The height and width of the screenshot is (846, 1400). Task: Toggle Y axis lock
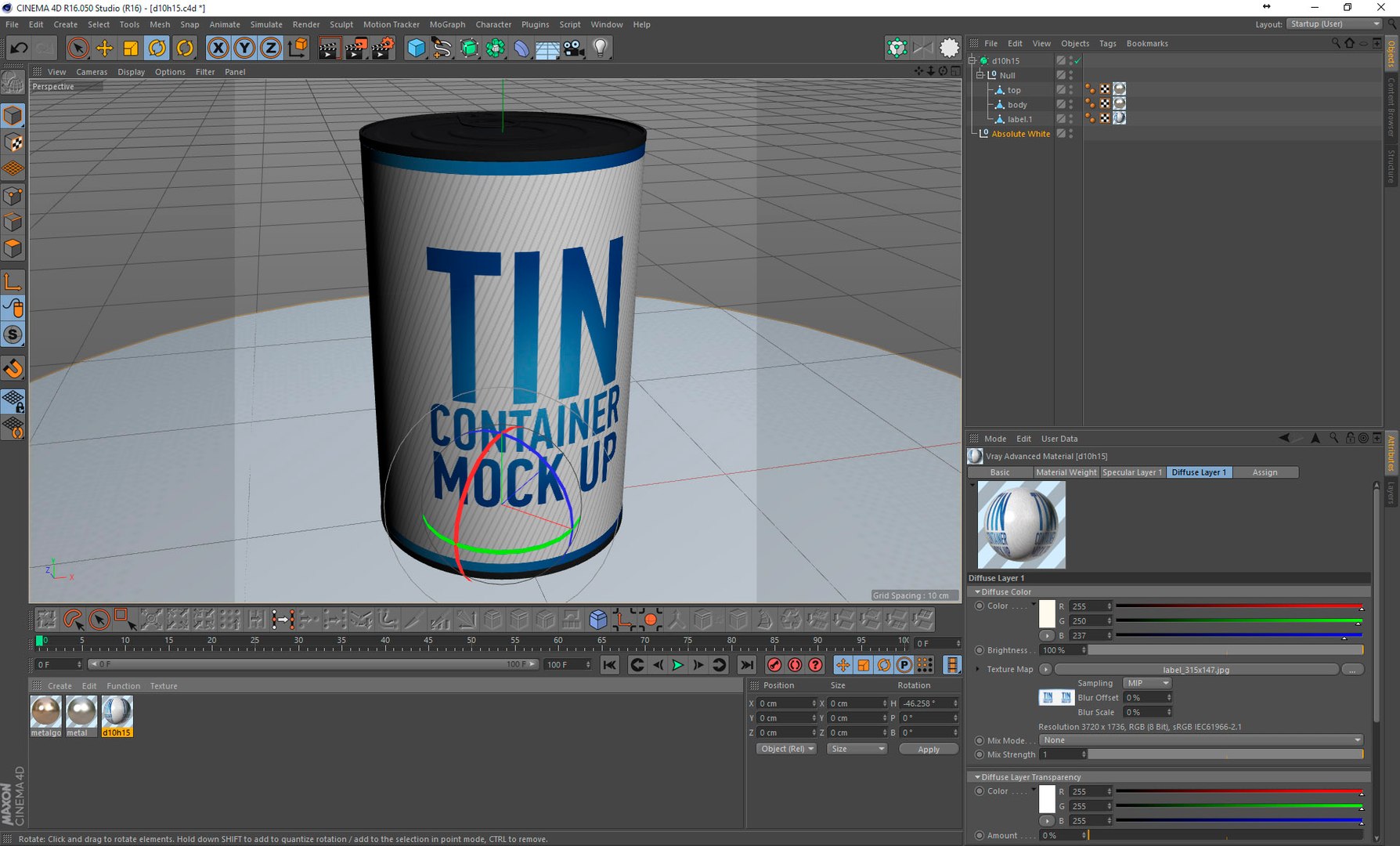click(x=244, y=49)
